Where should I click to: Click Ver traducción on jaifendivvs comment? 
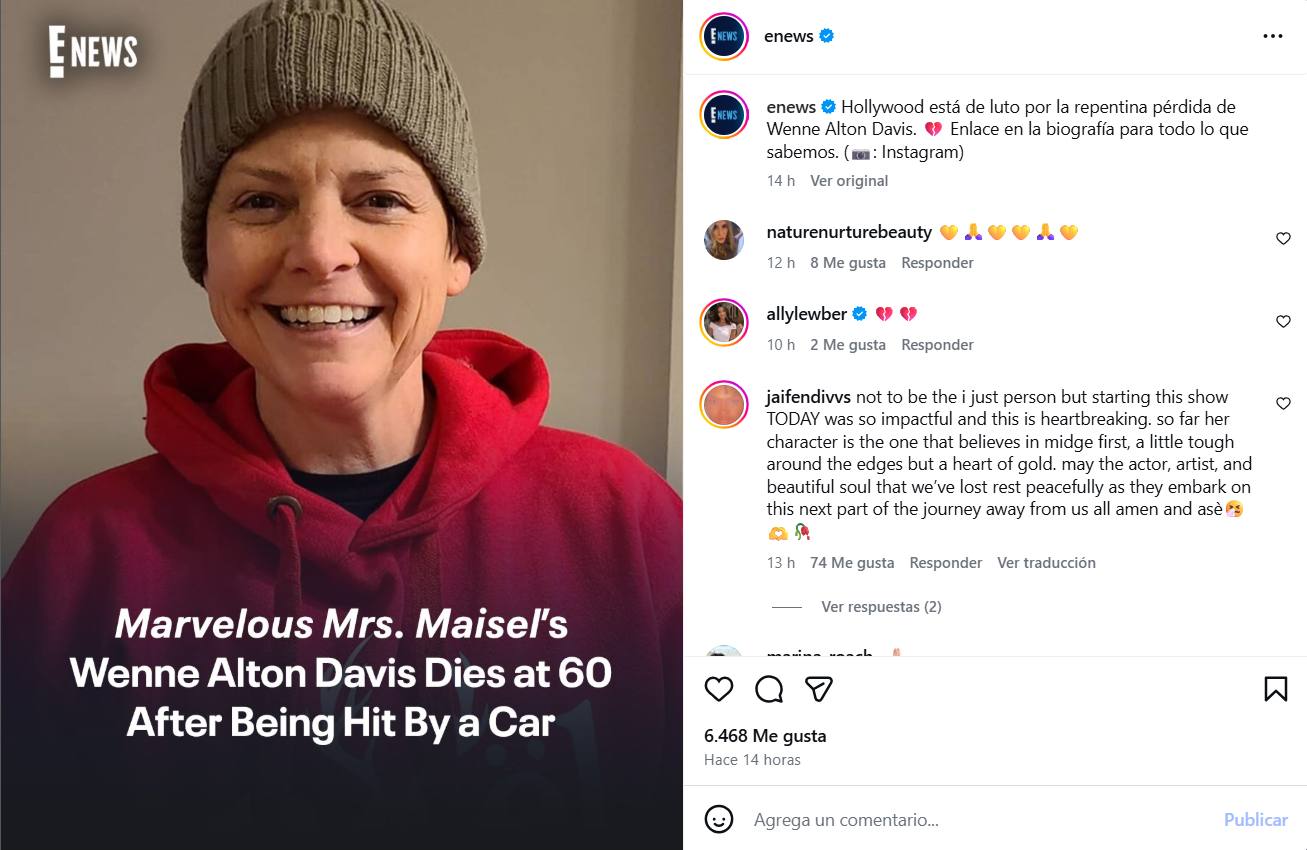pos(1046,563)
